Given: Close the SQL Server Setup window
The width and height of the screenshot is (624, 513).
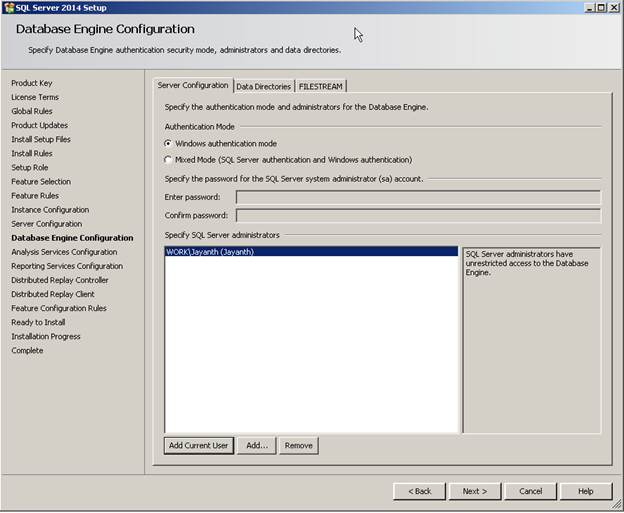Looking at the screenshot, I should pyautogui.click(x=614, y=8).
